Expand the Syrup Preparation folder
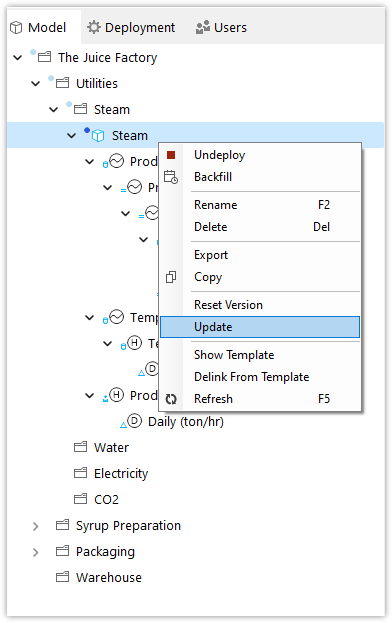The width and height of the screenshot is (392, 623). tap(36, 526)
